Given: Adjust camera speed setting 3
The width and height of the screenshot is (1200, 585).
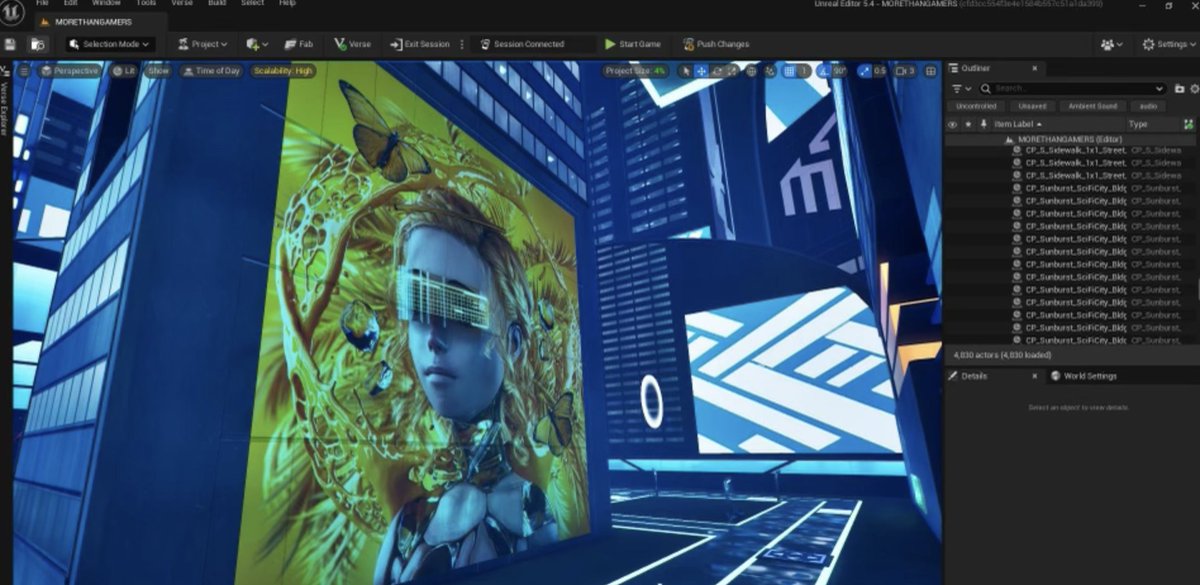Looking at the screenshot, I should (904, 71).
